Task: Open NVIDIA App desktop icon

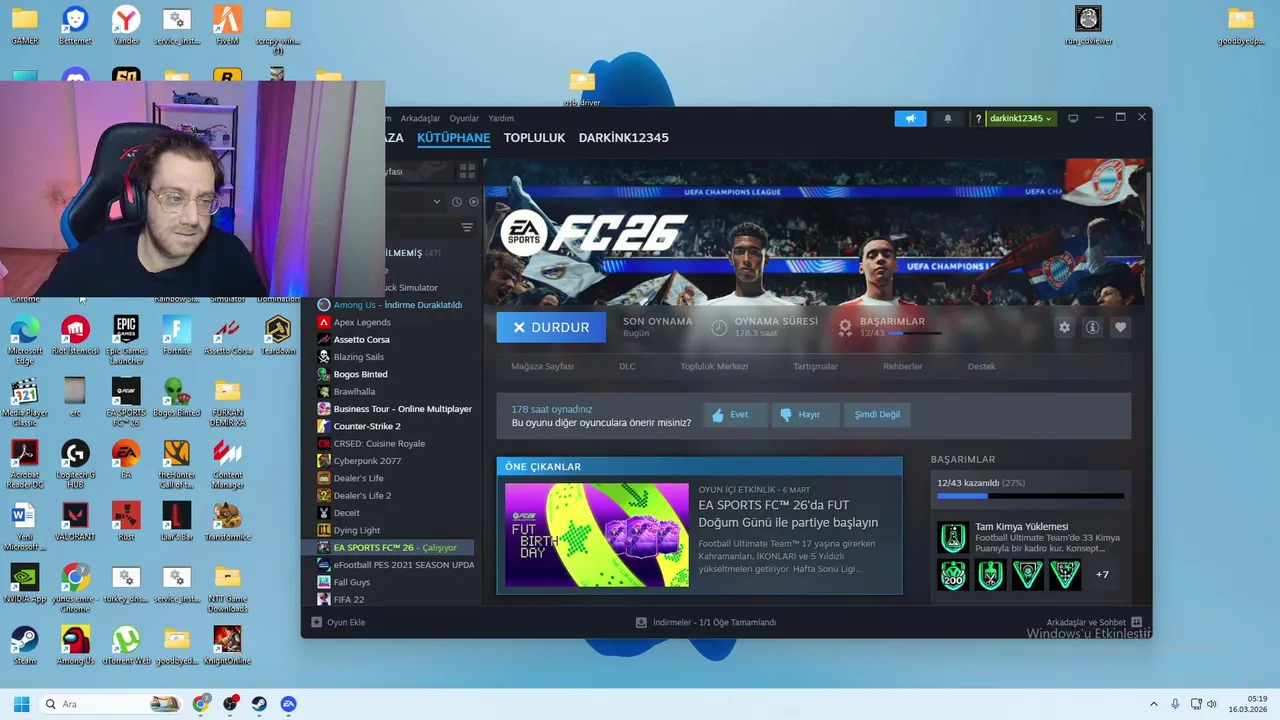Action: point(24,582)
